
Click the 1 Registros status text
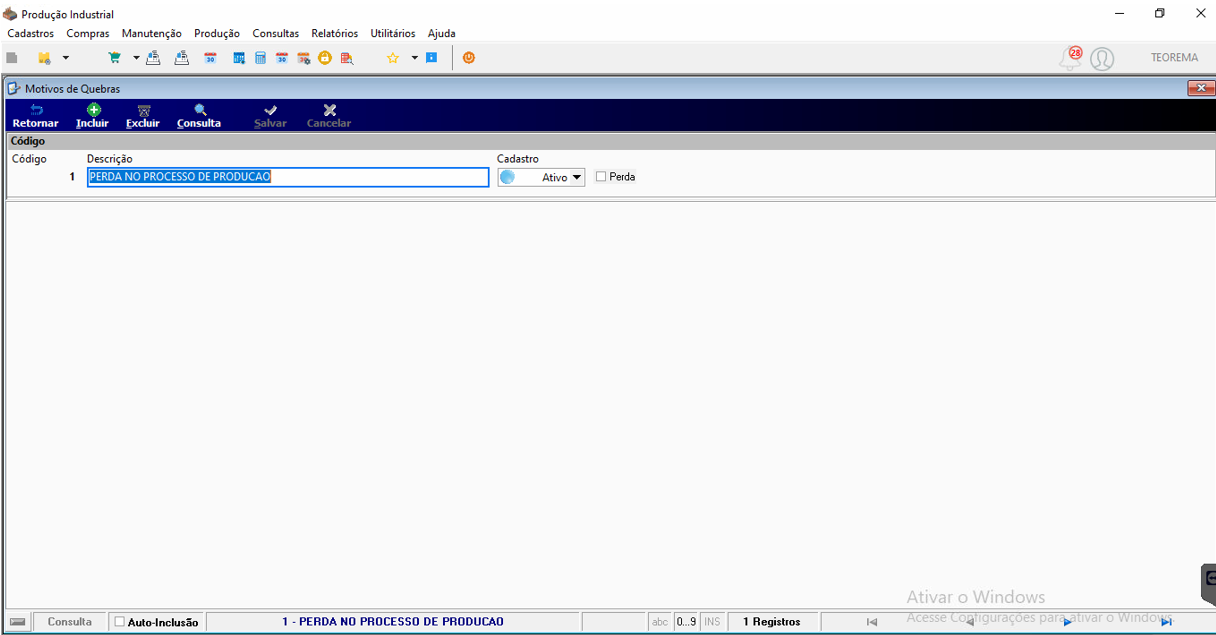tap(772, 622)
